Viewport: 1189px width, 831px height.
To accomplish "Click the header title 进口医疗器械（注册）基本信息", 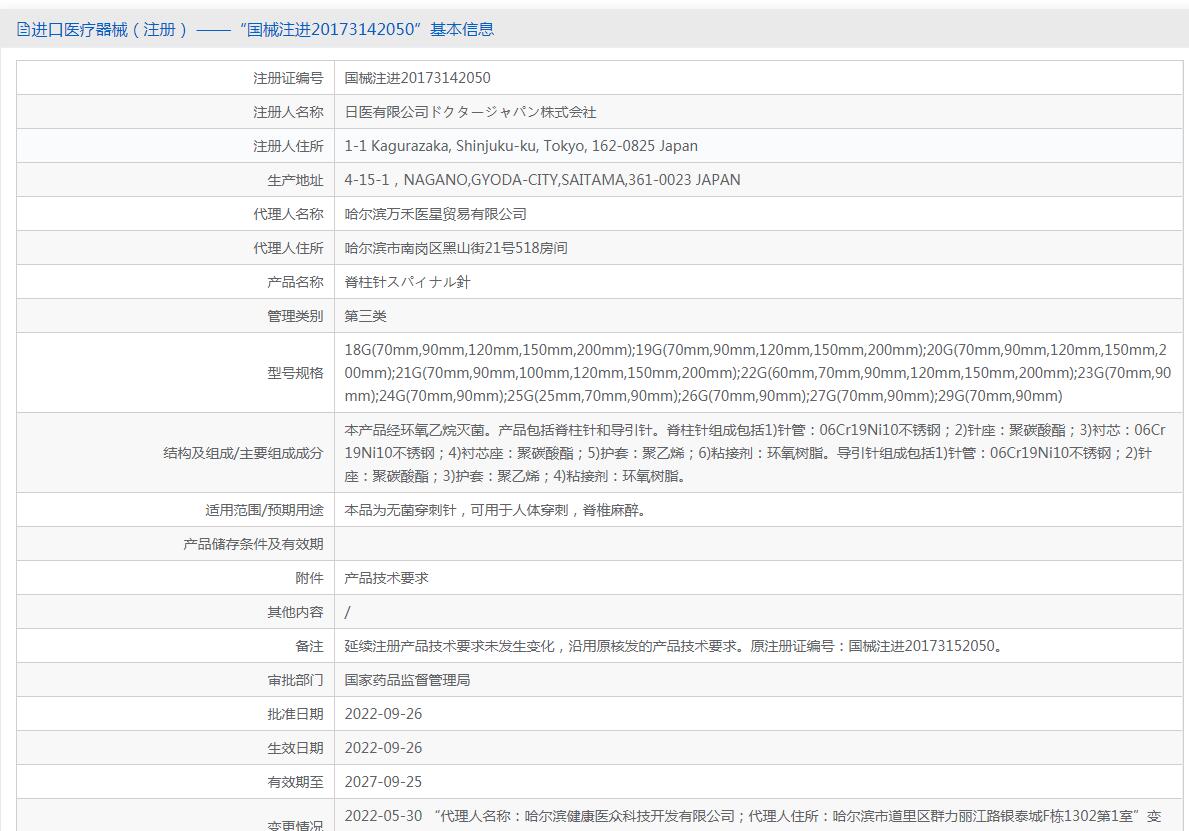I will (x=262, y=30).
